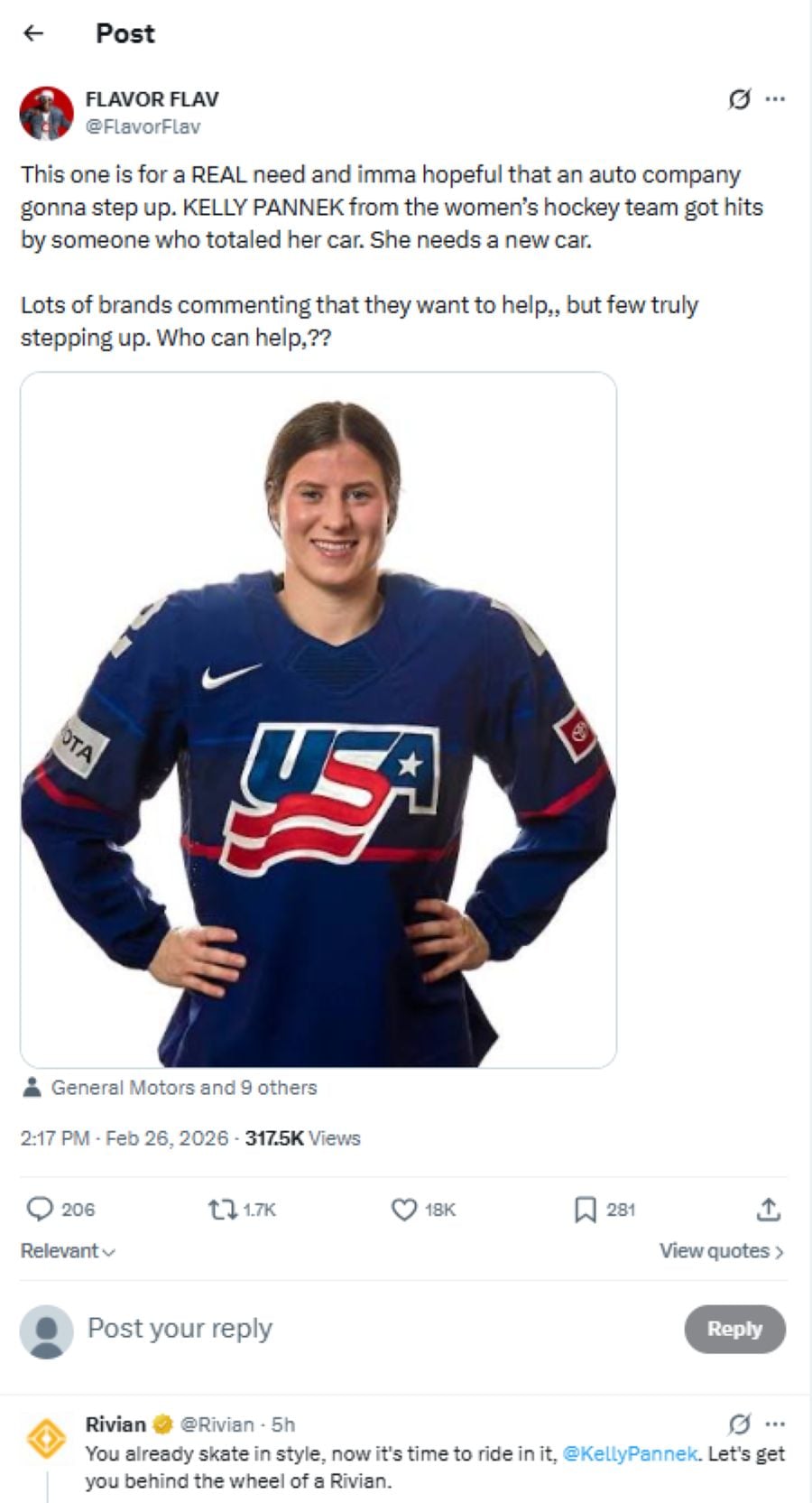Share the post via the share icon
The height and width of the screenshot is (1503, 812).
(x=769, y=1209)
